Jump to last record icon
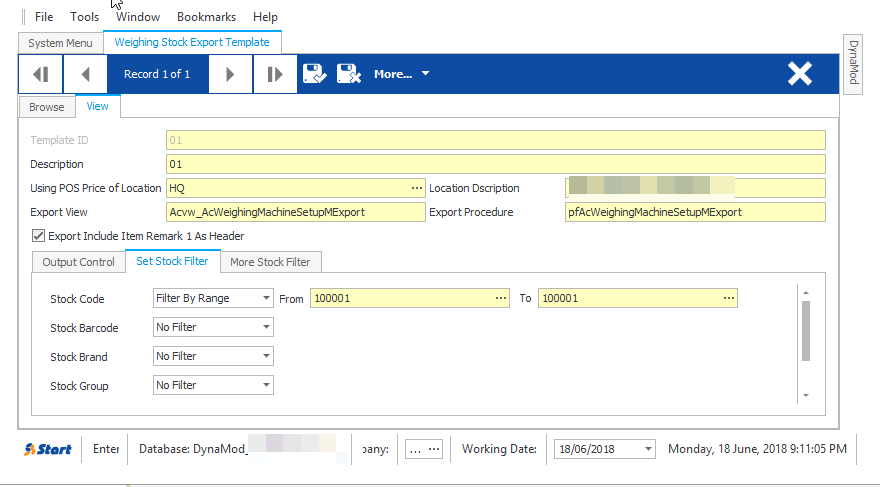This screenshot has width=880, height=487. 275,74
